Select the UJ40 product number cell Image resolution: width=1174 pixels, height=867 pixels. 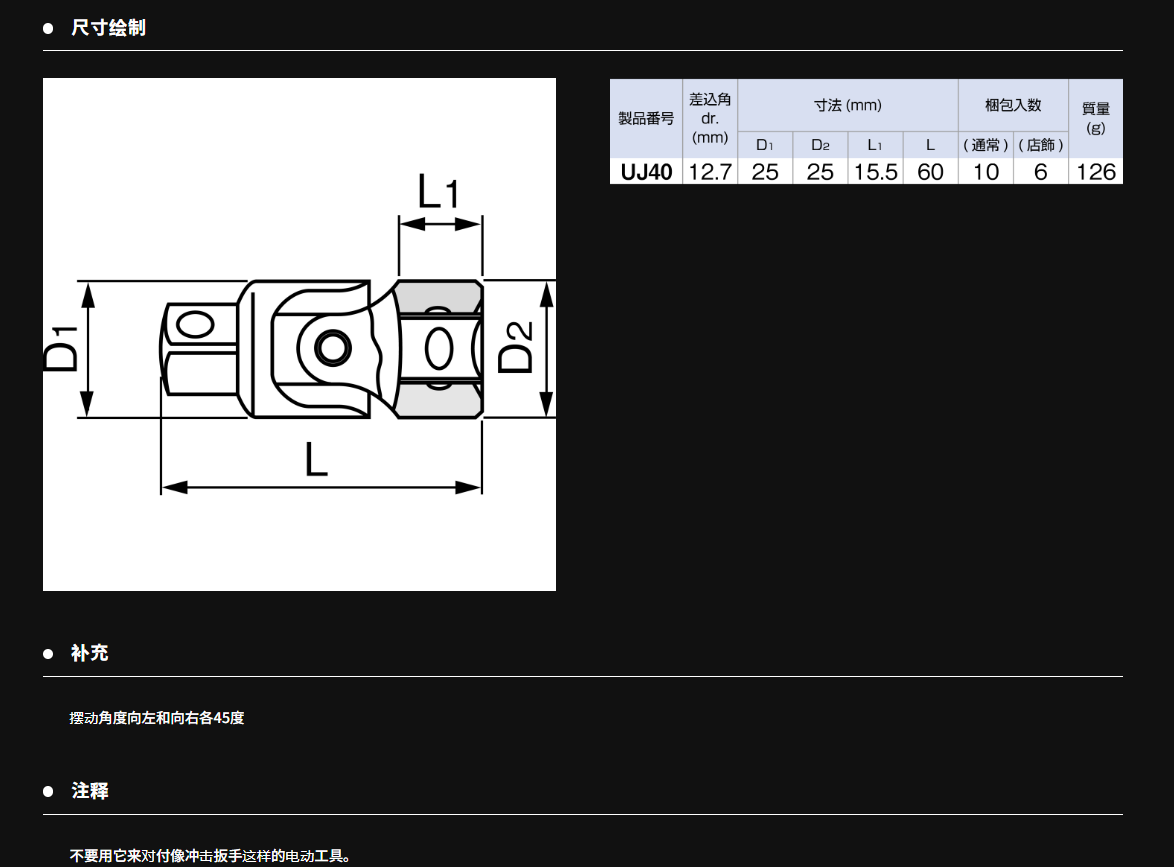(x=646, y=172)
